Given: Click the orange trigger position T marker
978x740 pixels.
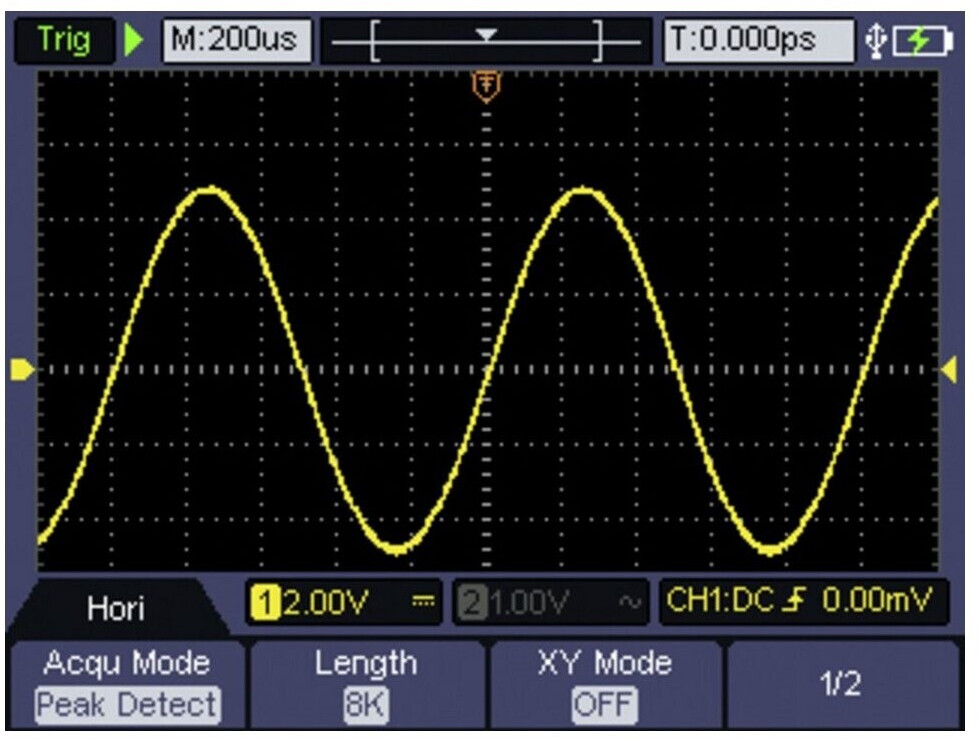Looking at the screenshot, I should 486,88.
